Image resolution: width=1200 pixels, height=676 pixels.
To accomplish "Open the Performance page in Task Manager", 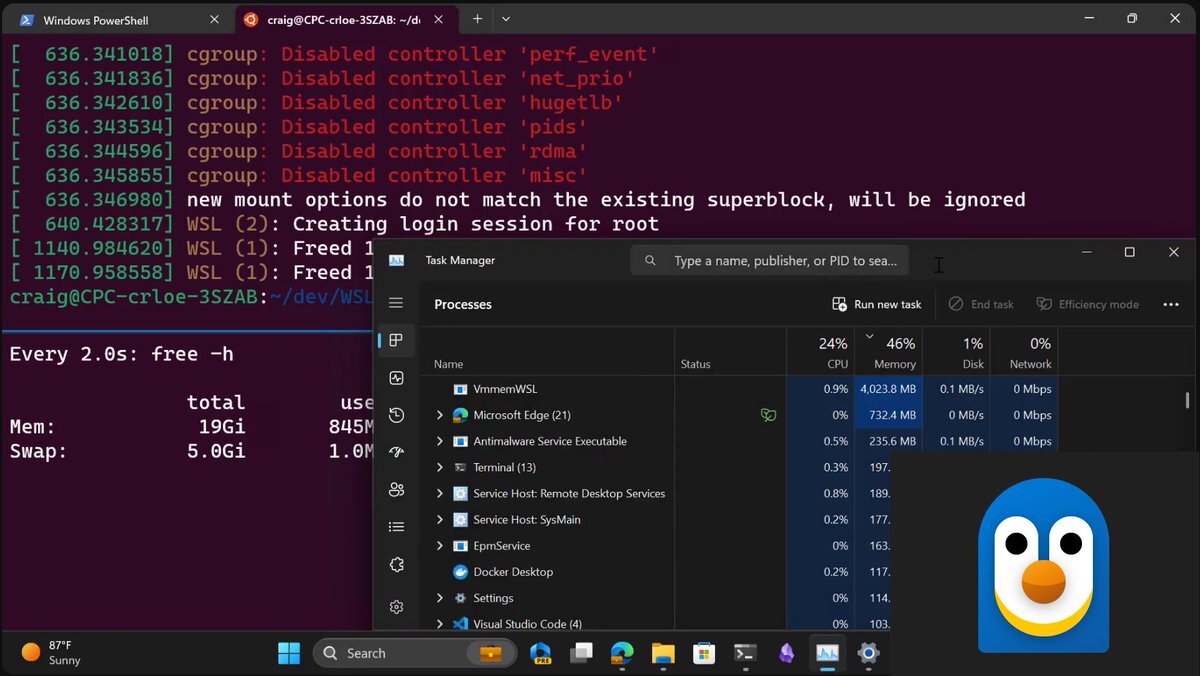I will click(x=396, y=378).
